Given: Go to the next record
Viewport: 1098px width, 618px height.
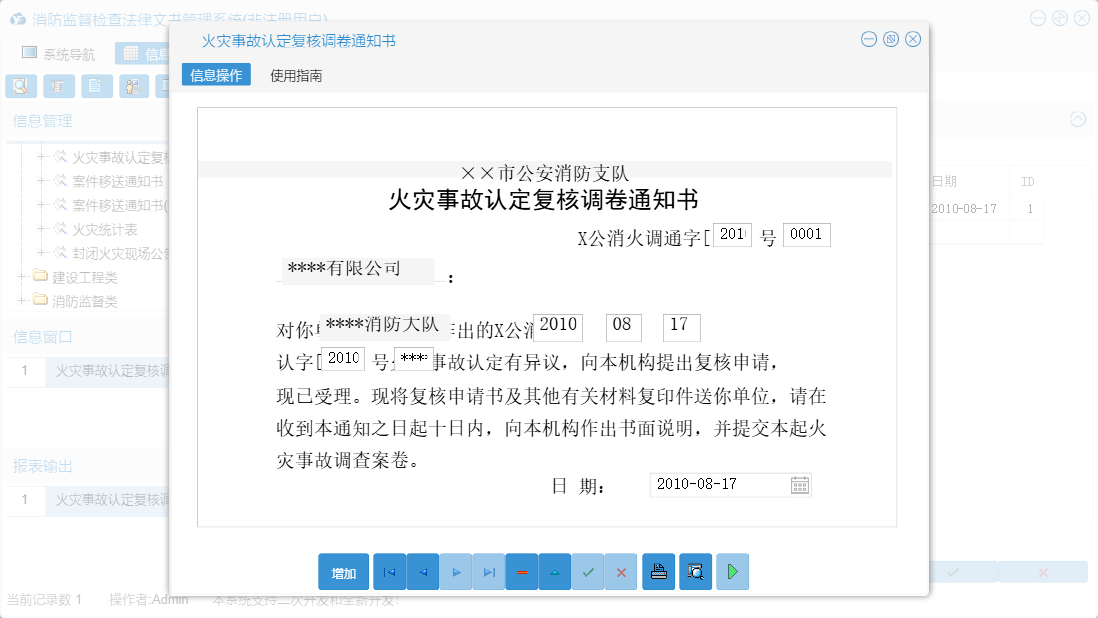Looking at the screenshot, I should coord(456,572).
